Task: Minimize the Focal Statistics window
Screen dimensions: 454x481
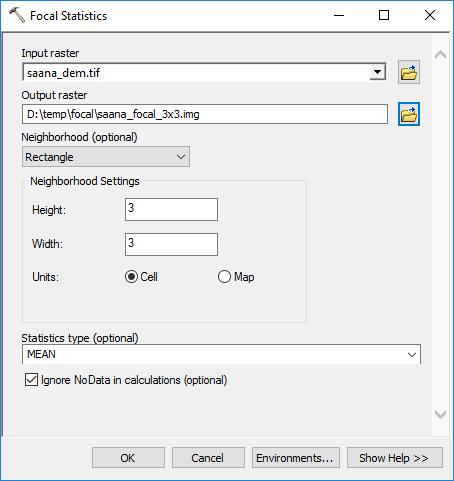Action: click(339, 15)
